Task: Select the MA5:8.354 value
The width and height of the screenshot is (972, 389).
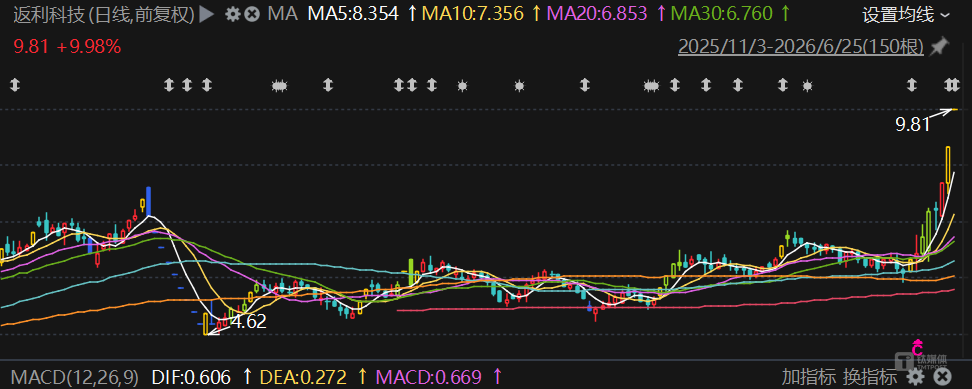Action: click(x=353, y=14)
